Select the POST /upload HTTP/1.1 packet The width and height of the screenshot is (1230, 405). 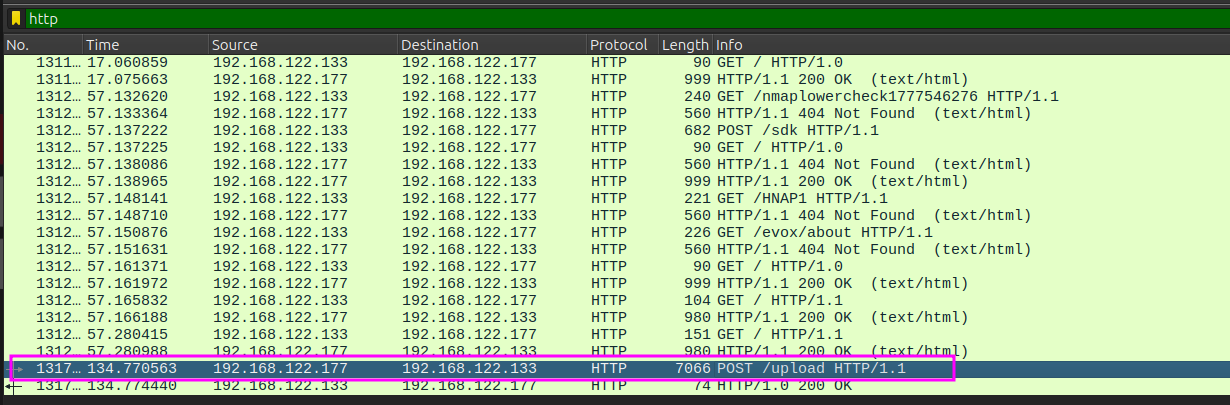pos(615,369)
